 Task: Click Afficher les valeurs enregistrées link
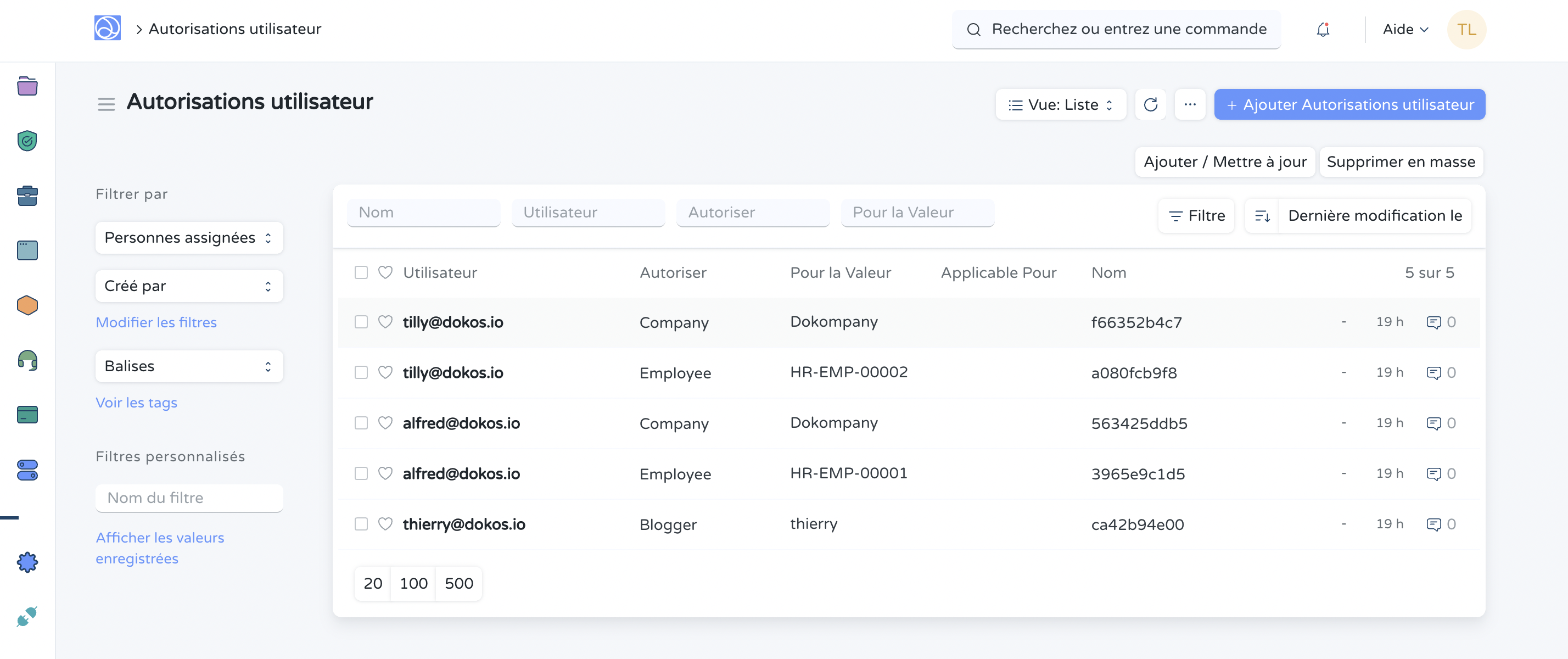160,548
